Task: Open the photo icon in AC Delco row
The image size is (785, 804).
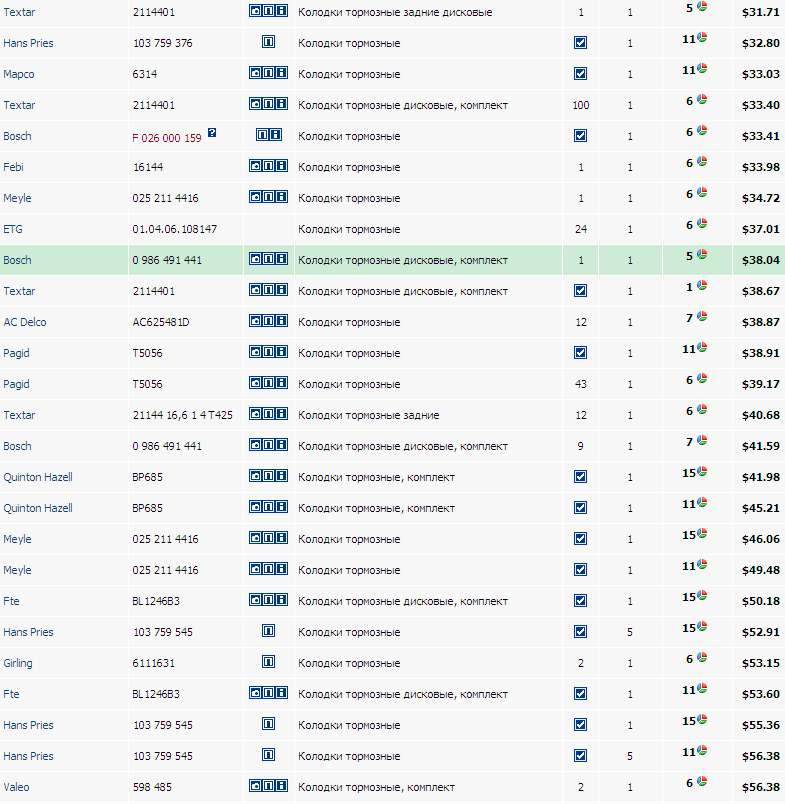Action: click(x=255, y=320)
